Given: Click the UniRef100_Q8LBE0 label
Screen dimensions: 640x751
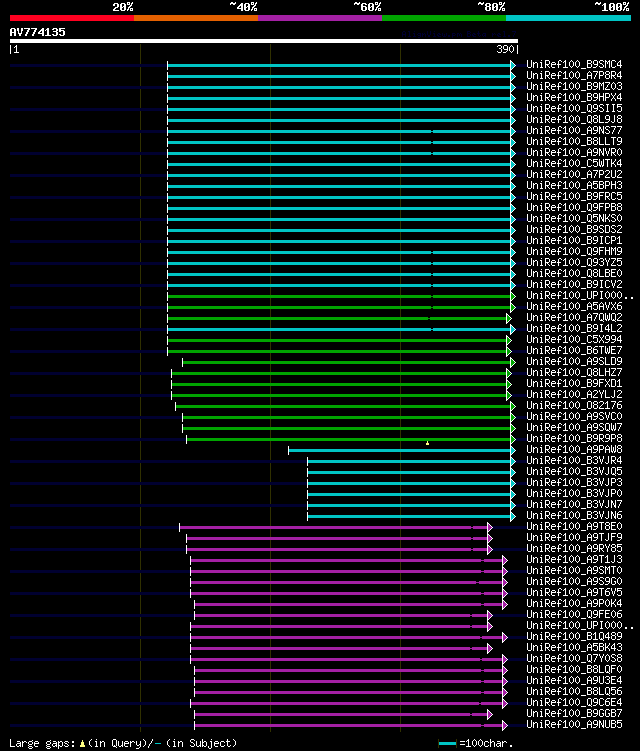Looking at the screenshot, I should pos(574,273).
